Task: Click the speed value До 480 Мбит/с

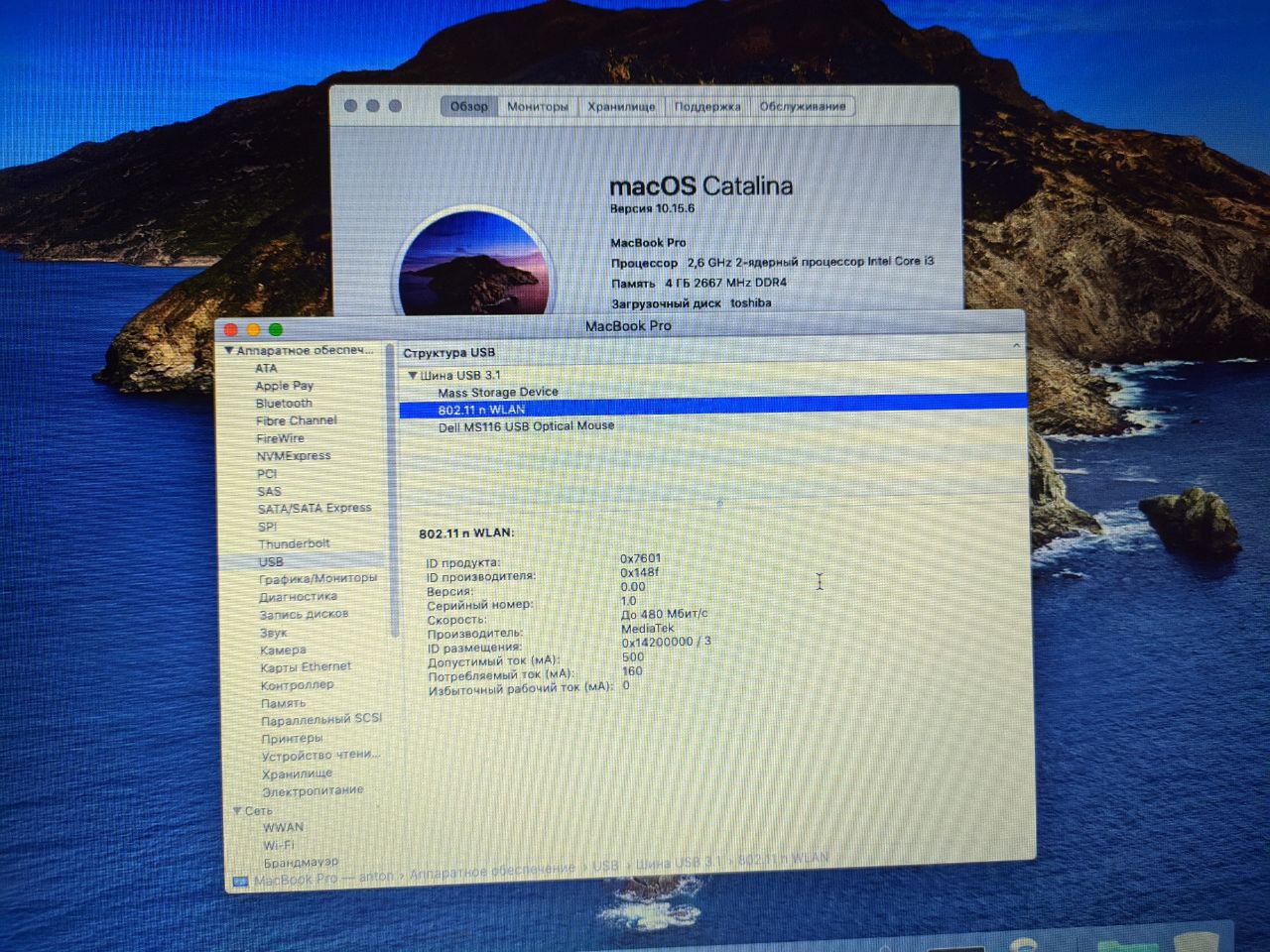Action: point(664,614)
